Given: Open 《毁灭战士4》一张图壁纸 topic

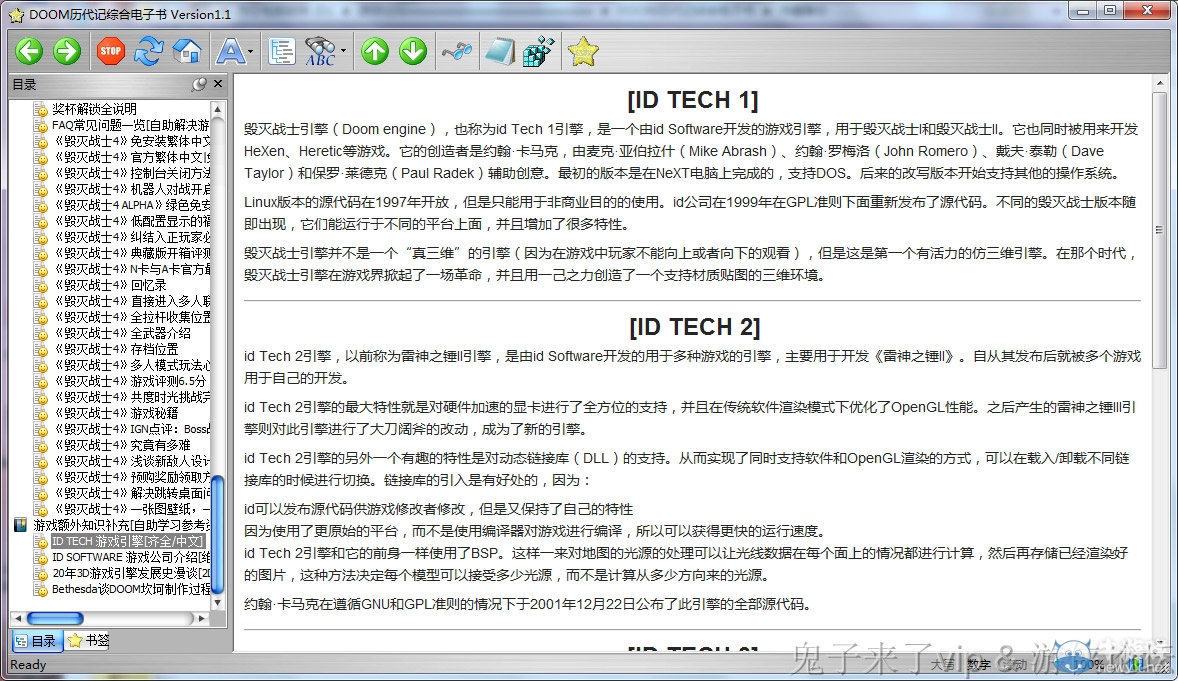Looking at the screenshot, I should point(131,510).
